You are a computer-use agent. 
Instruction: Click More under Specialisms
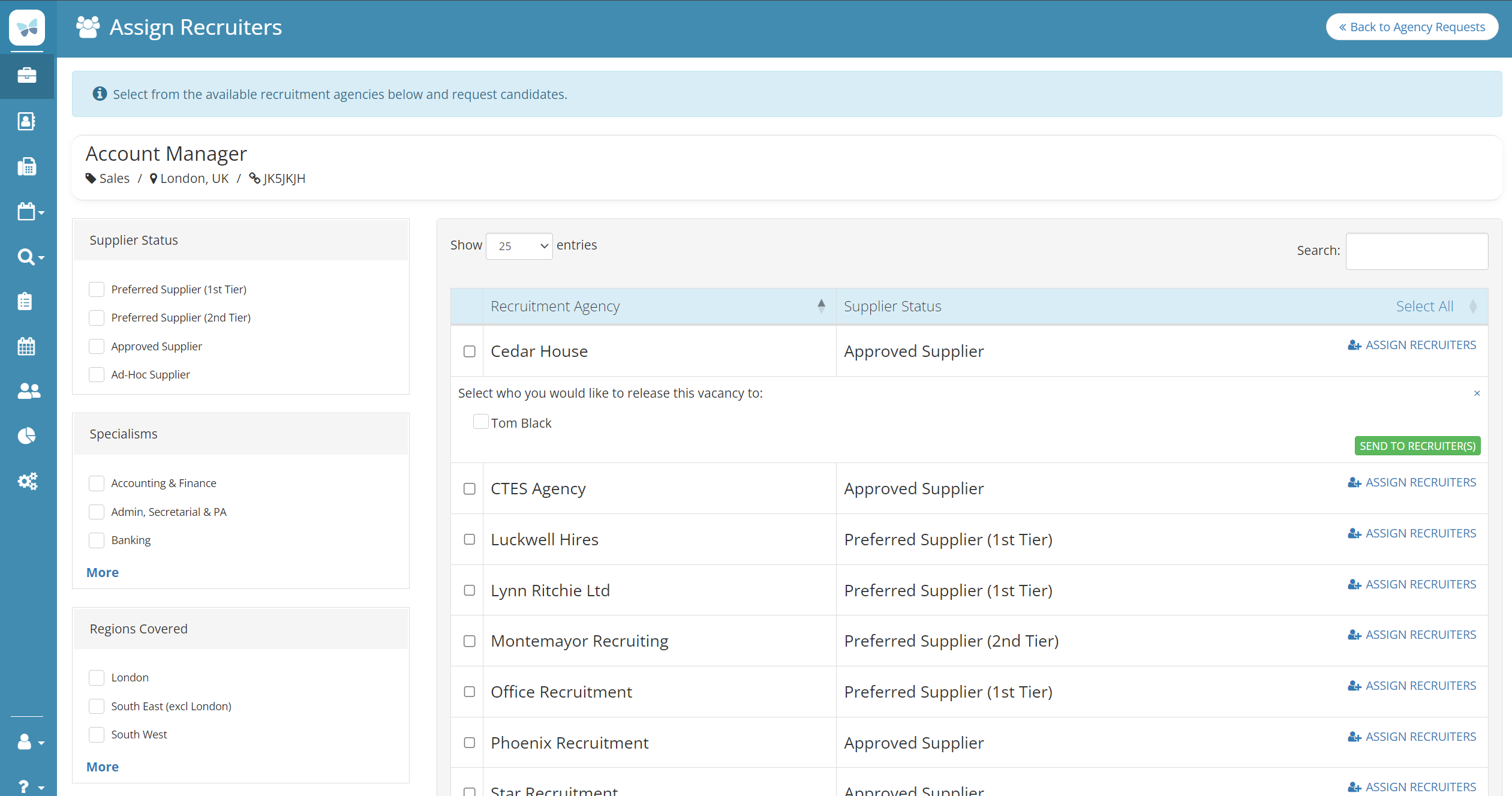click(x=103, y=572)
